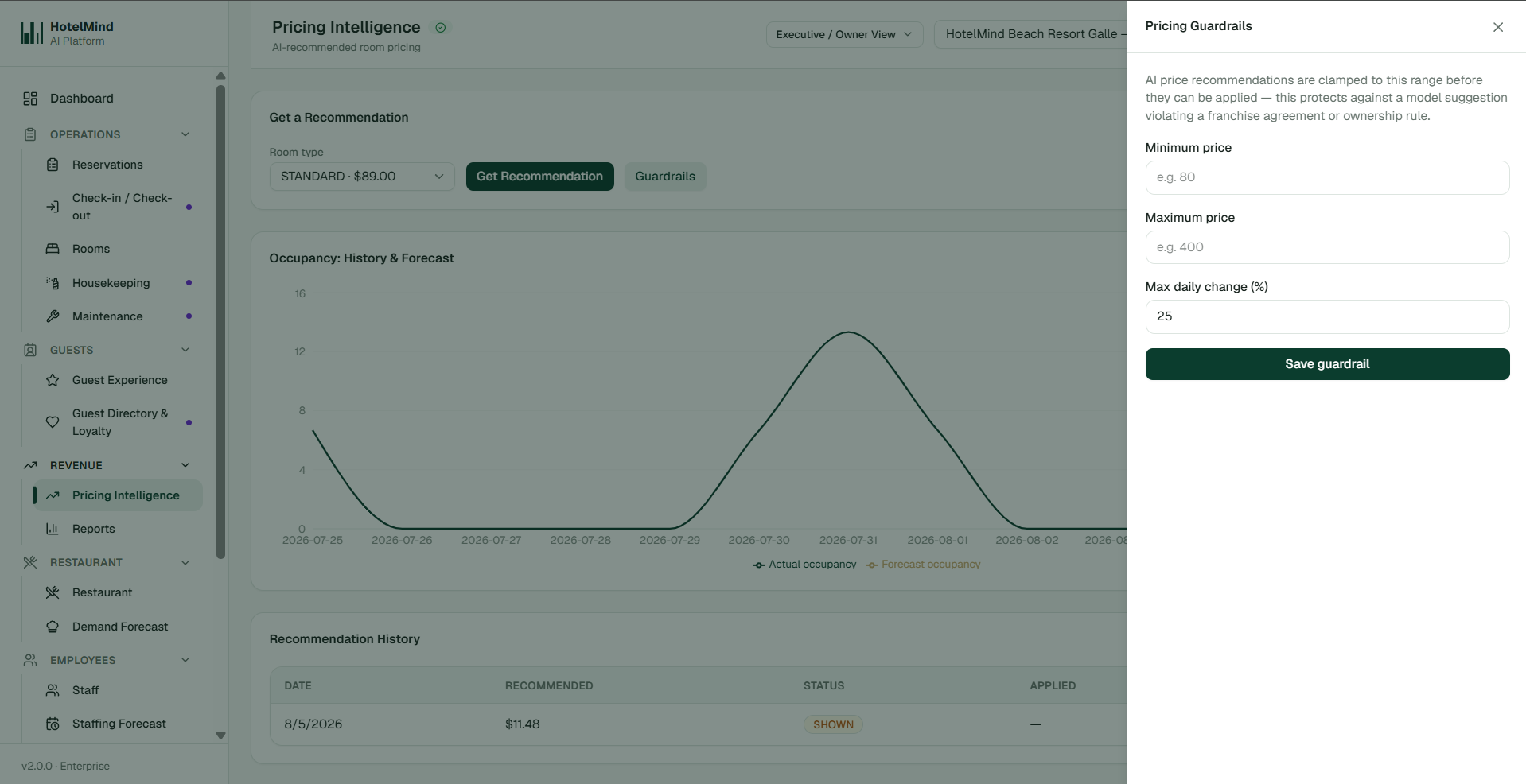The image size is (1526, 784).
Task: Click the Minimum price input field
Action: (x=1327, y=177)
